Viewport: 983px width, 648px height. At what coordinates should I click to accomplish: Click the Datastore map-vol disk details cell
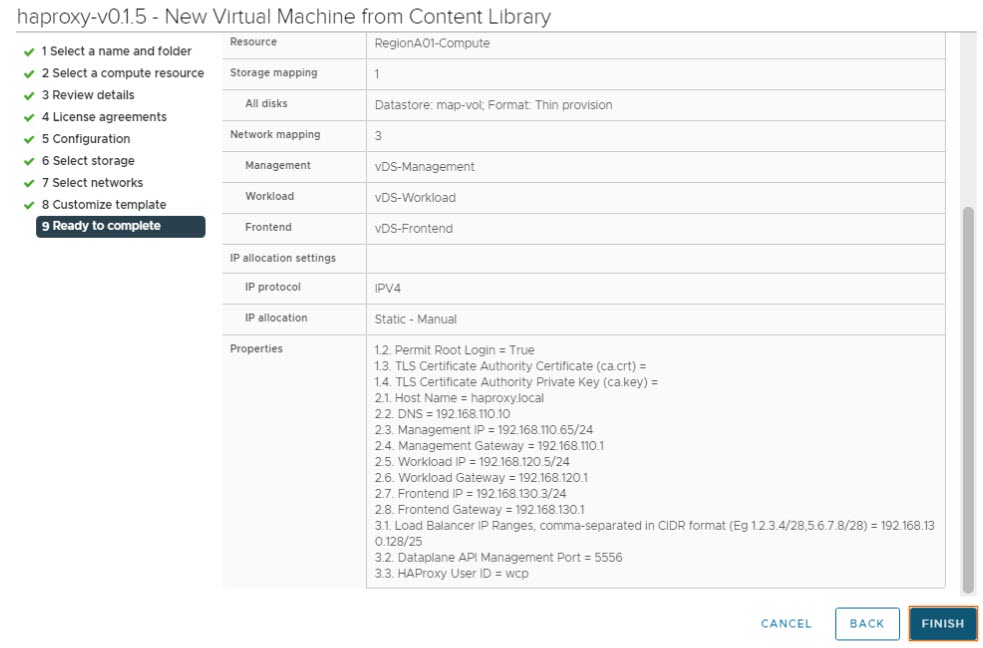pos(493,105)
